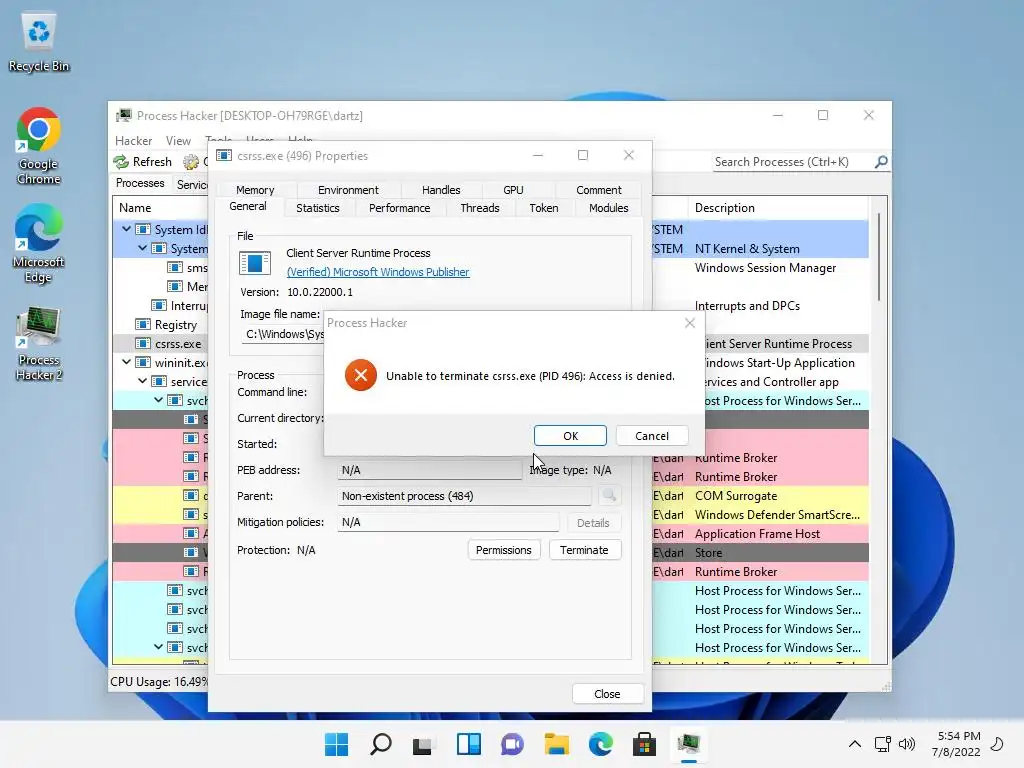1024x768 pixels.
Task: Select the Comment tab
Action: point(598,189)
